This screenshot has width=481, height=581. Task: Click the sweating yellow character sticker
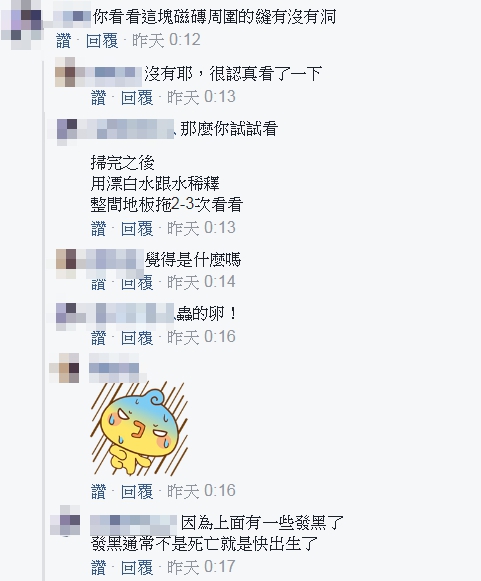(x=139, y=429)
